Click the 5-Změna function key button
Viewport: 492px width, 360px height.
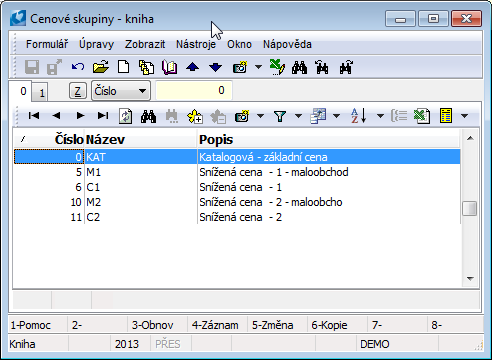point(273,325)
